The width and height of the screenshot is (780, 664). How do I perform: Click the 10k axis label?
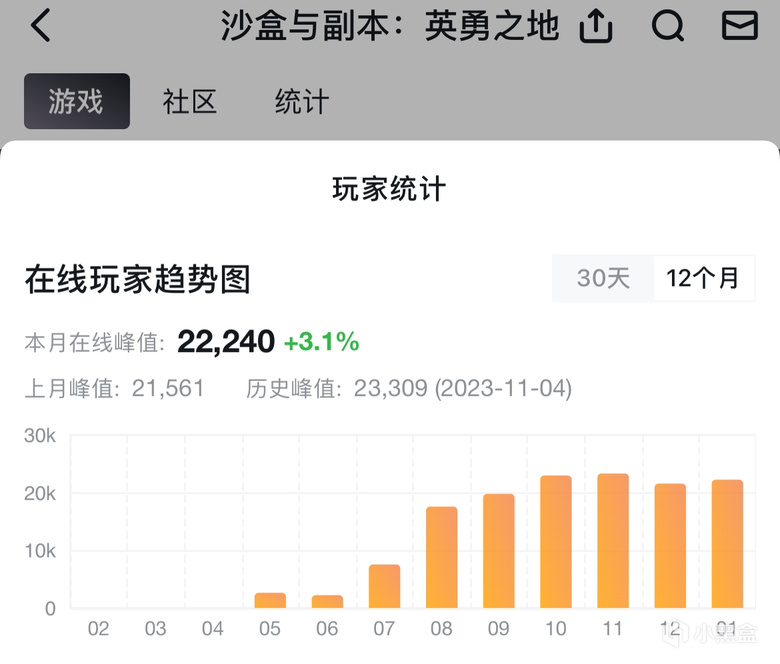tap(40, 551)
